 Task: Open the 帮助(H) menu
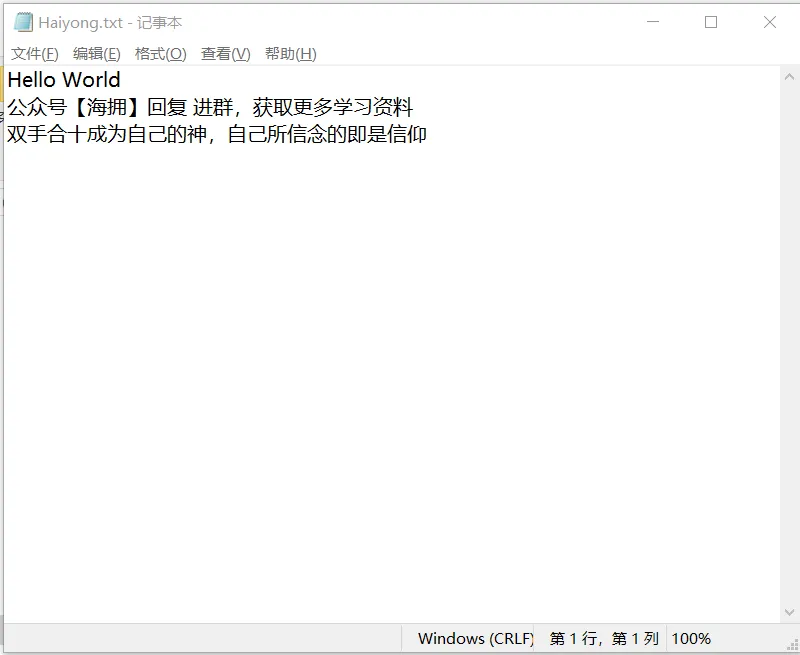(x=290, y=54)
